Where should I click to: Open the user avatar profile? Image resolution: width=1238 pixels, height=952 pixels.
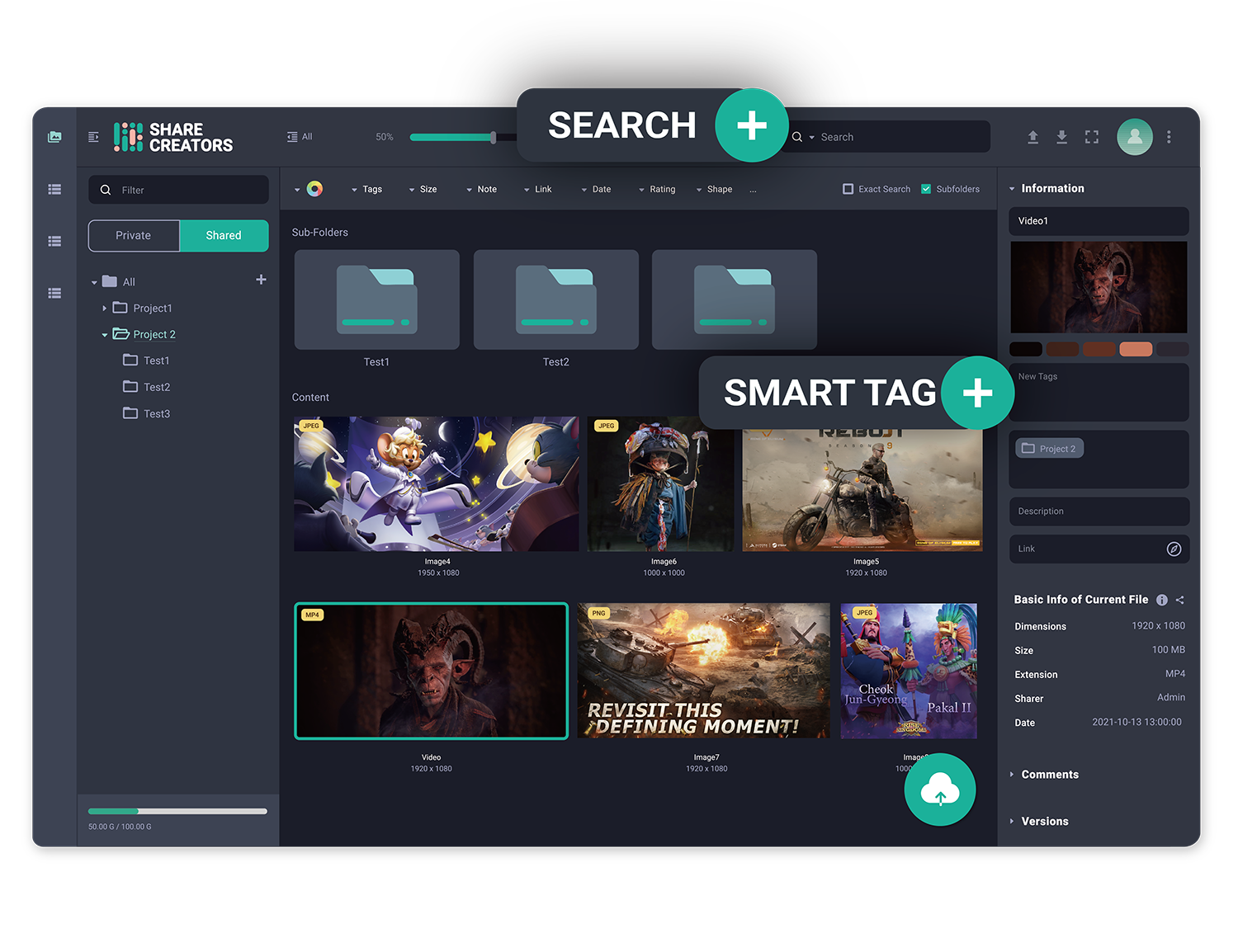pyautogui.click(x=1135, y=137)
